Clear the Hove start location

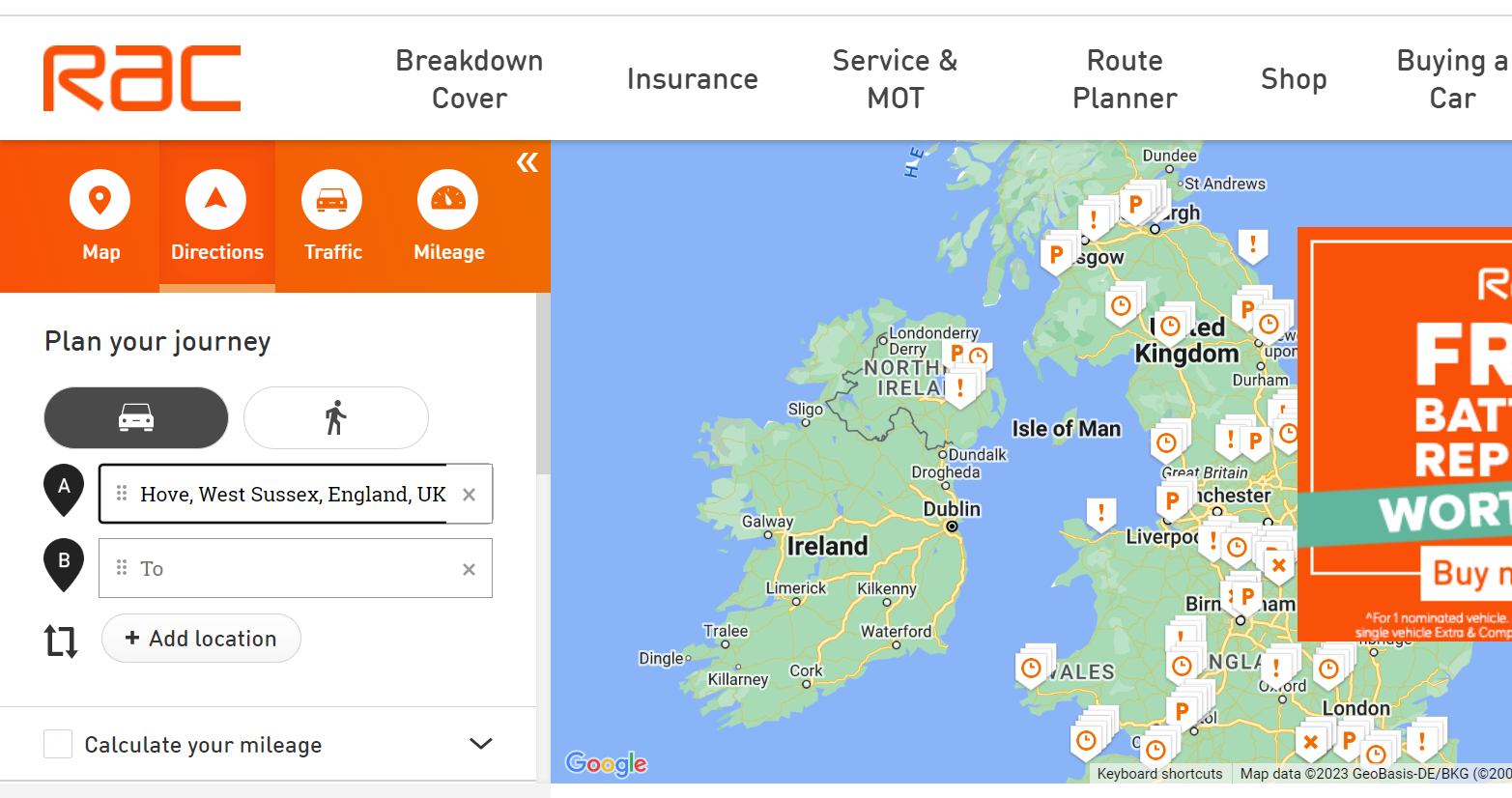[469, 495]
